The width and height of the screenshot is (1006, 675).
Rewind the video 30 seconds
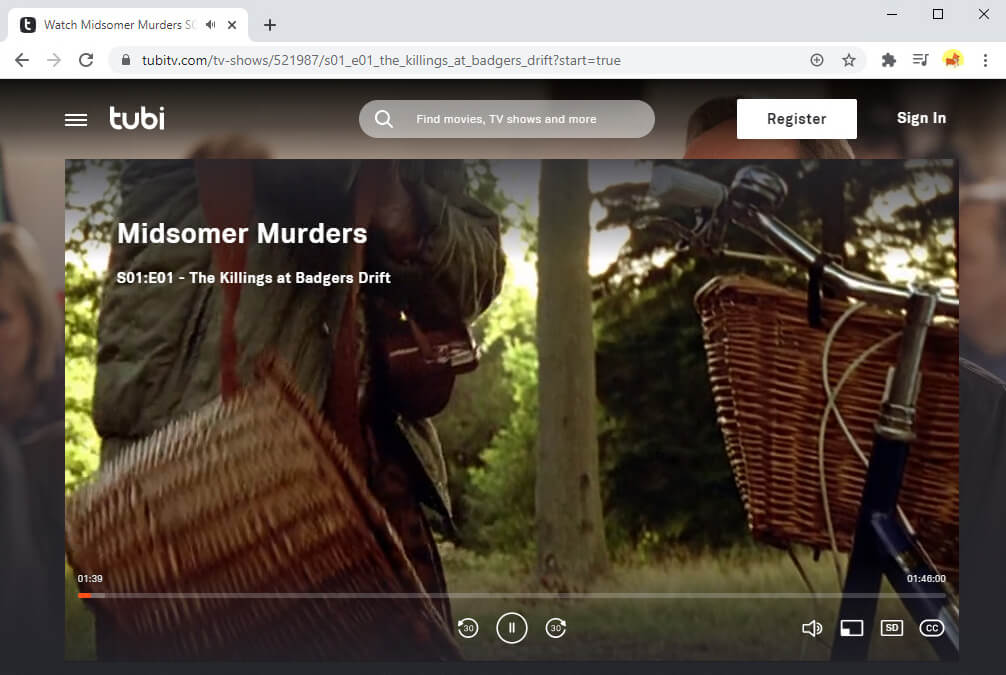tap(468, 628)
